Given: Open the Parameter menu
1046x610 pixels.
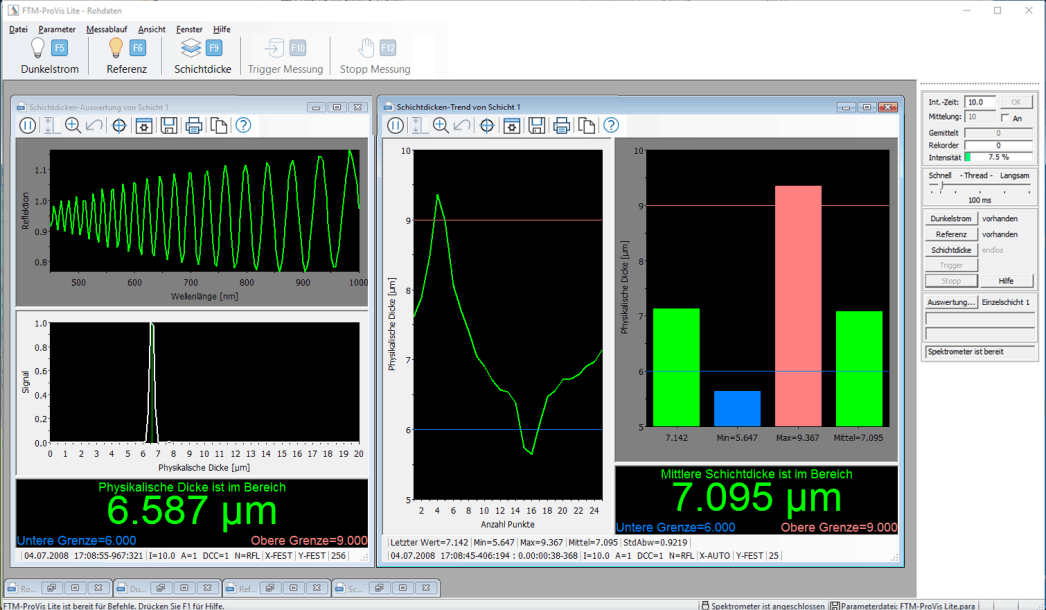Looking at the screenshot, I should tap(57, 29).
